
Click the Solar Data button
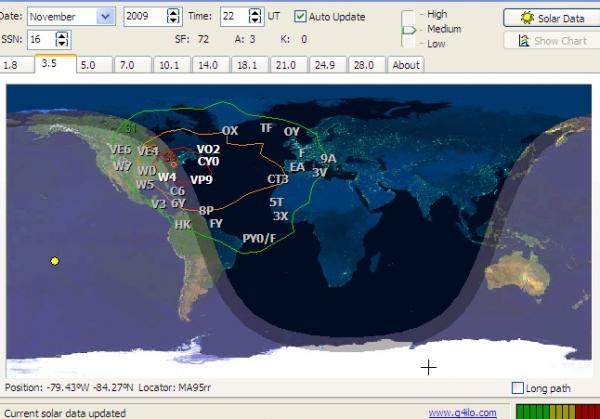(x=553, y=18)
